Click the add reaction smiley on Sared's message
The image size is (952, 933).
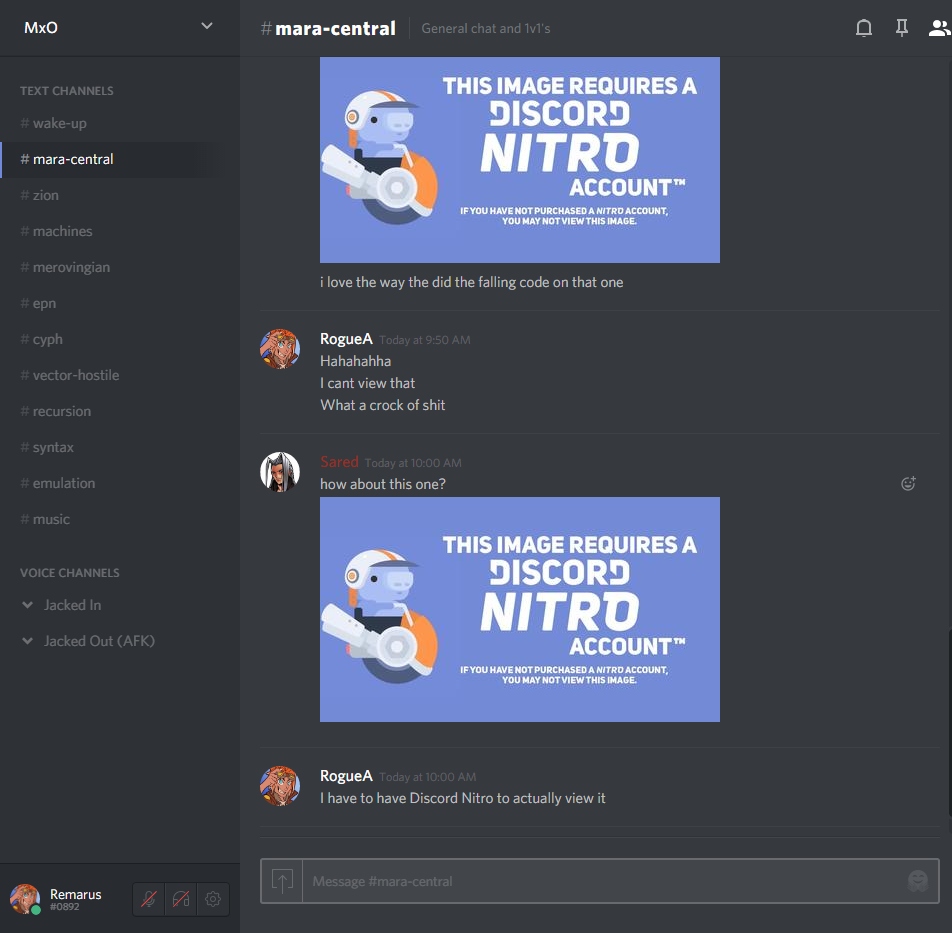[908, 484]
